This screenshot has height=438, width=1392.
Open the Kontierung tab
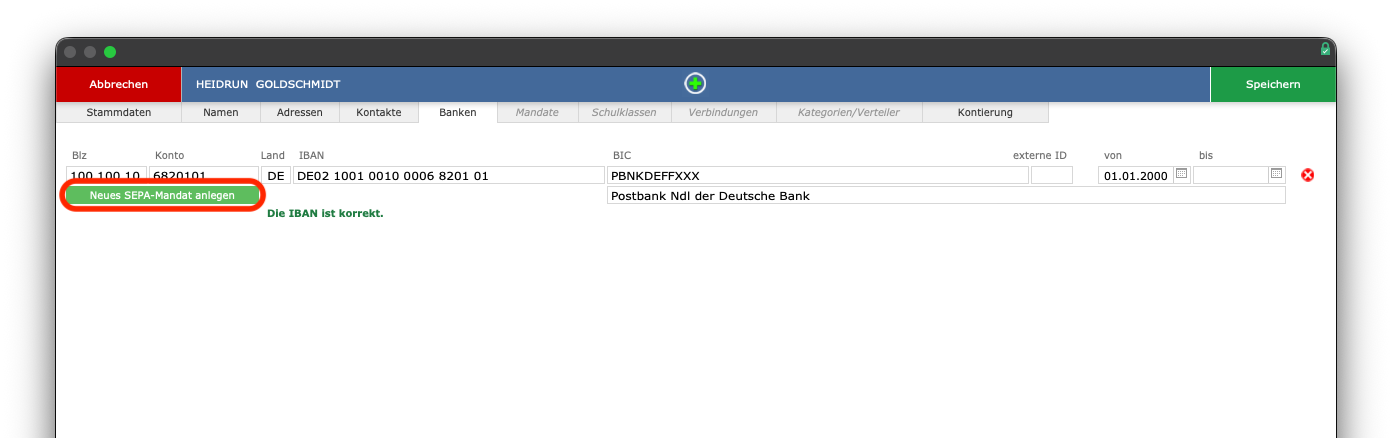[x=985, y=113]
